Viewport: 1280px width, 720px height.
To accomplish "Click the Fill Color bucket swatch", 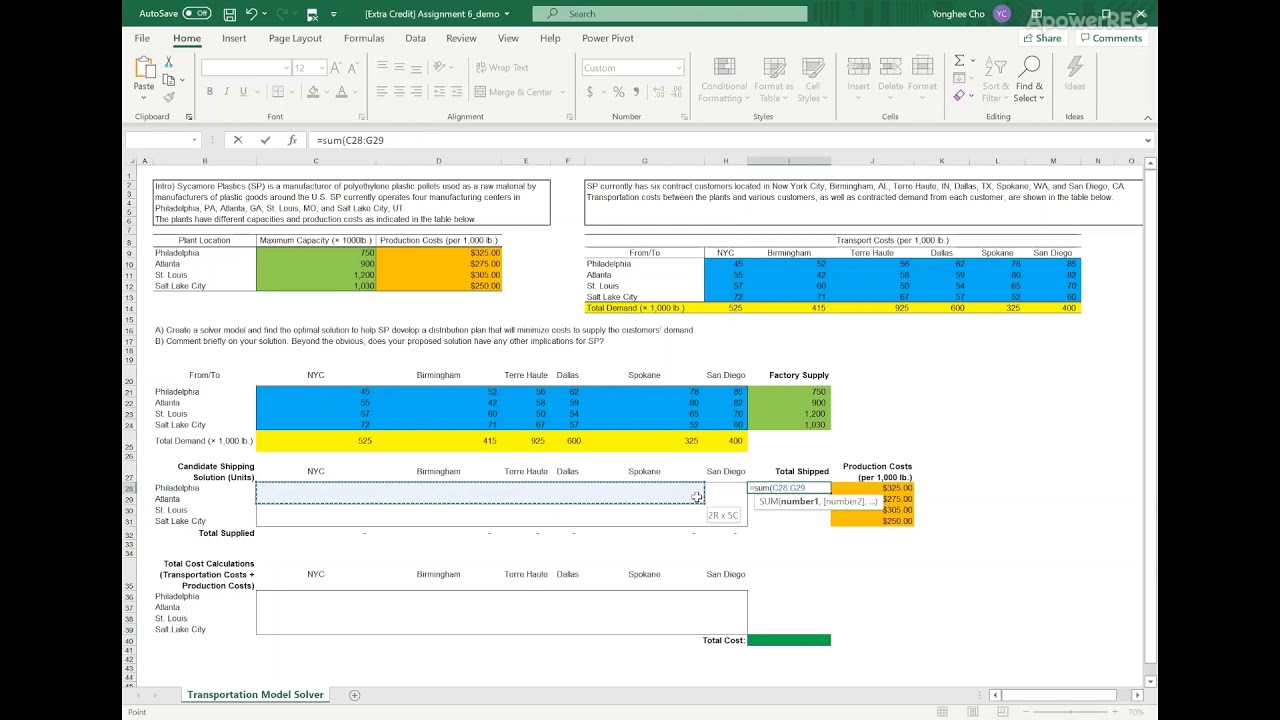I will pos(312,92).
